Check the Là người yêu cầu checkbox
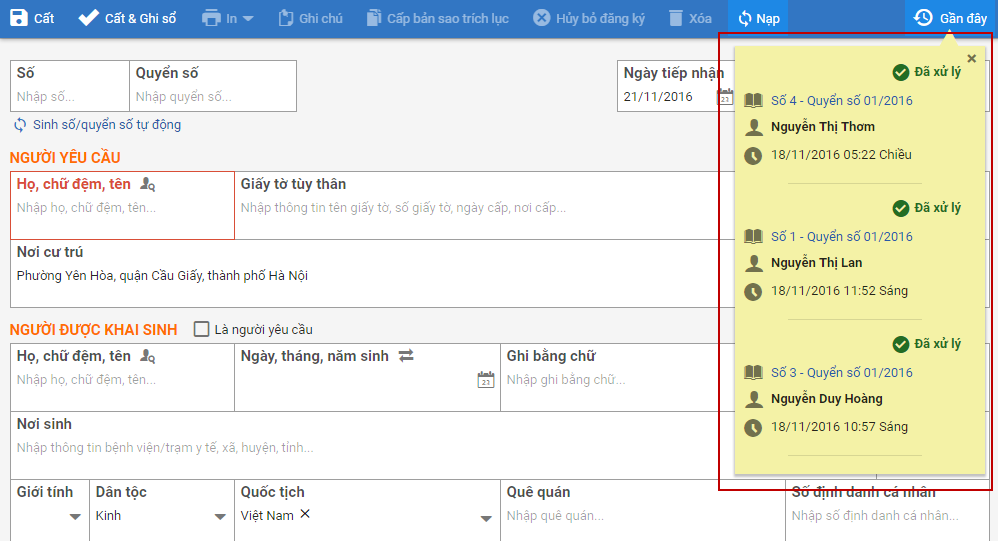The height and width of the screenshot is (541, 998). pyautogui.click(x=202, y=329)
